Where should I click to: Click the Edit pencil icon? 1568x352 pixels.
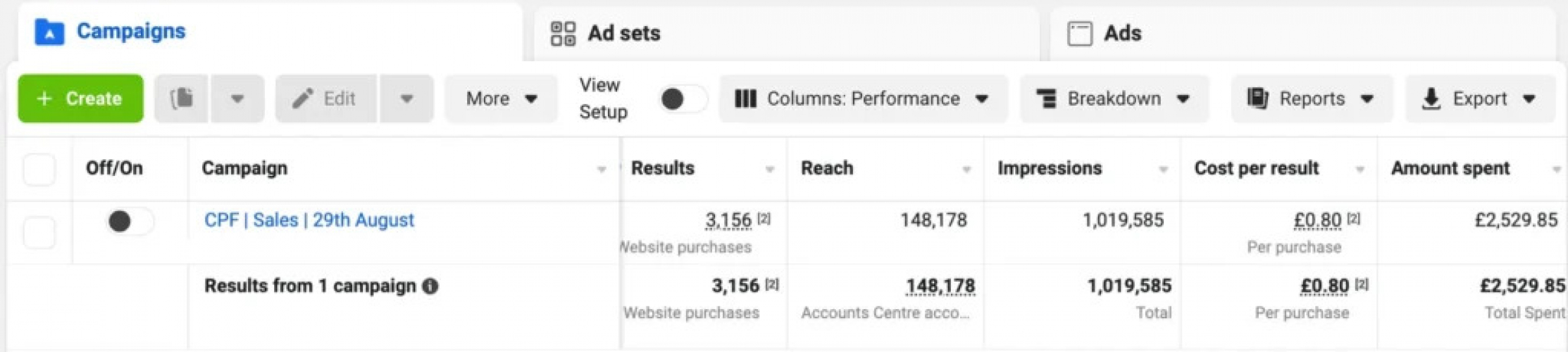coord(303,99)
